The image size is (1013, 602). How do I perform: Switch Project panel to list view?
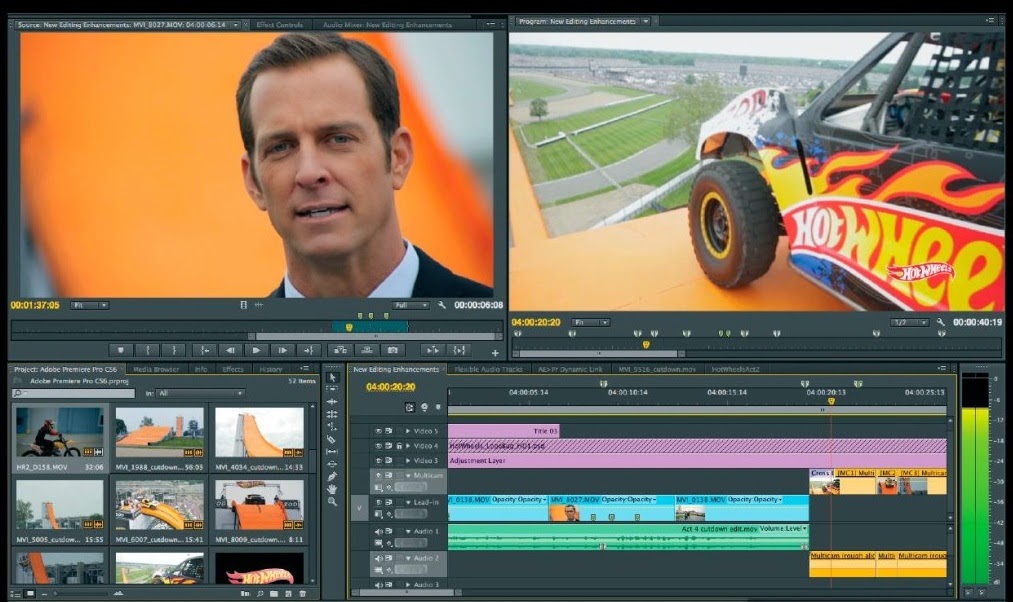[16, 593]
